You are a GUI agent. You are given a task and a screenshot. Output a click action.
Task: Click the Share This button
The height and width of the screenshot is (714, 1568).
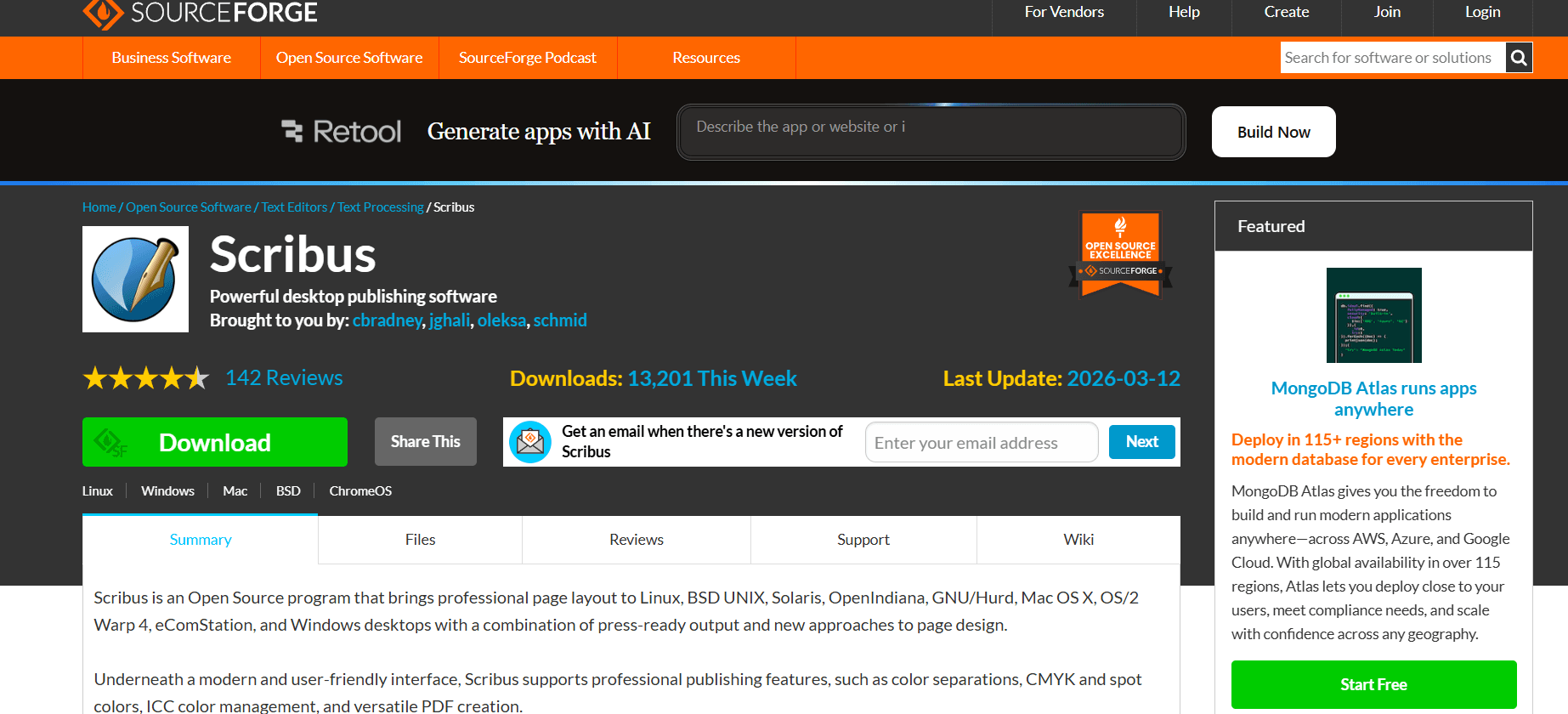click(425, 442)
